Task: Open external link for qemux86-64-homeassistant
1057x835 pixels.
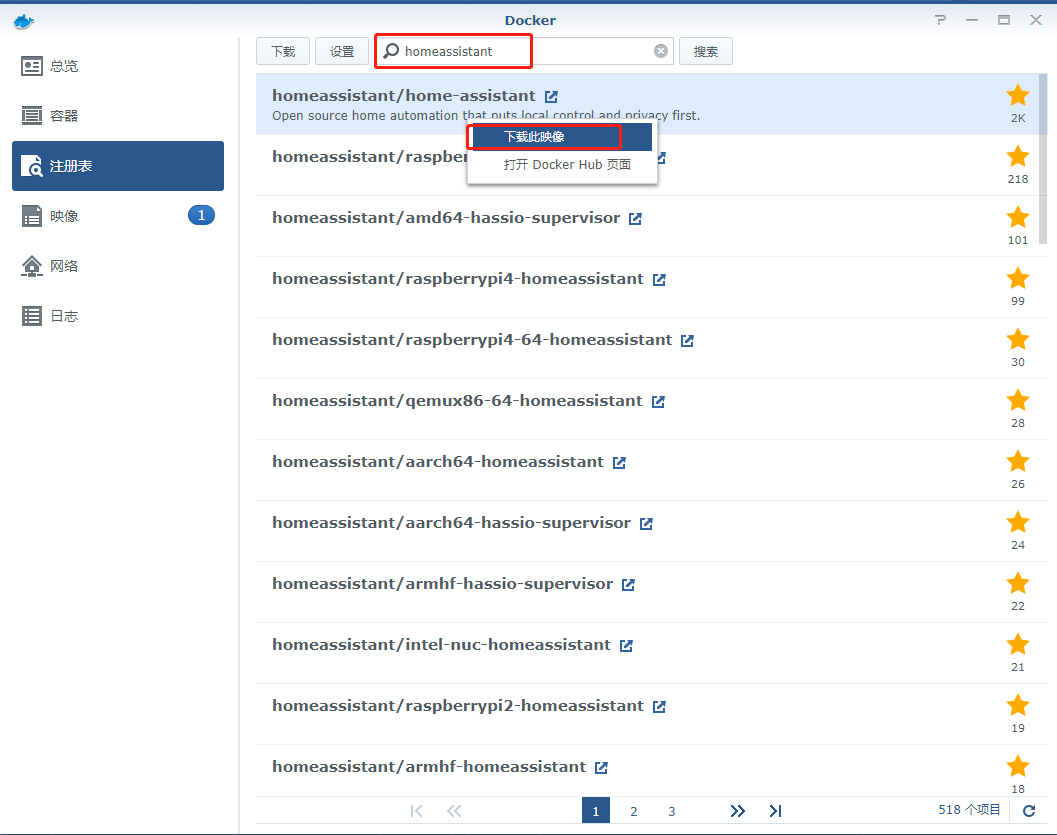Action: tap(659, 402)
